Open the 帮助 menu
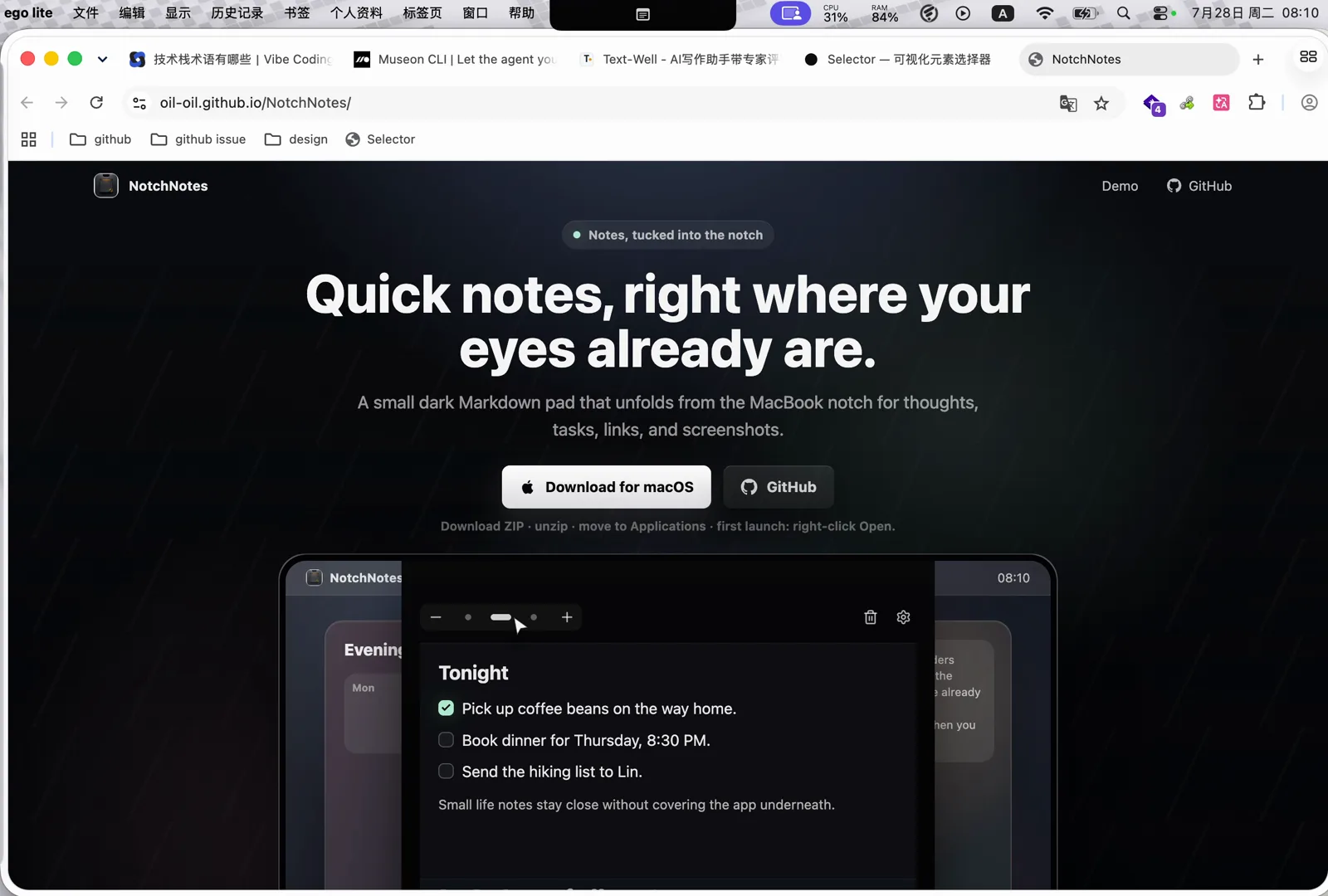Image resolution: width=1328 pixels, height=896 pixels. point(521,13)
